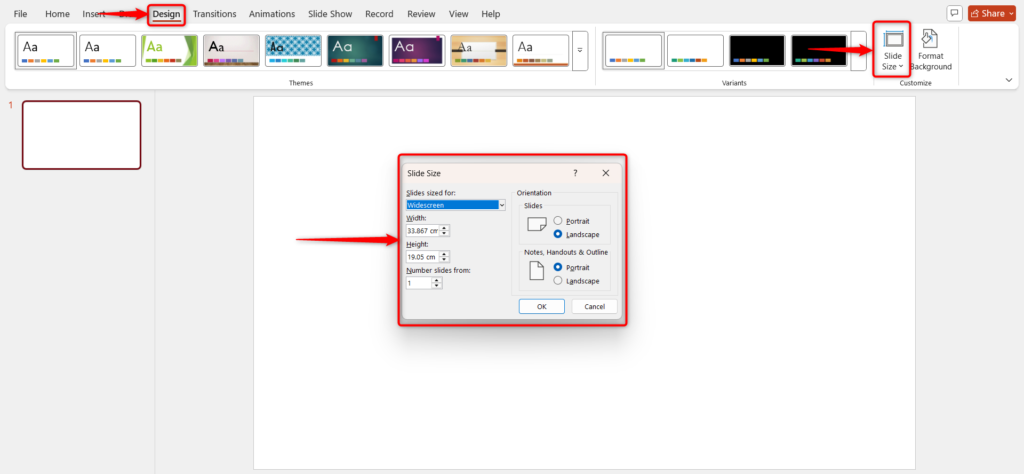The image size is (1024, 474).
Task: Click the Height input field
Action: click(x=423, y=257)
